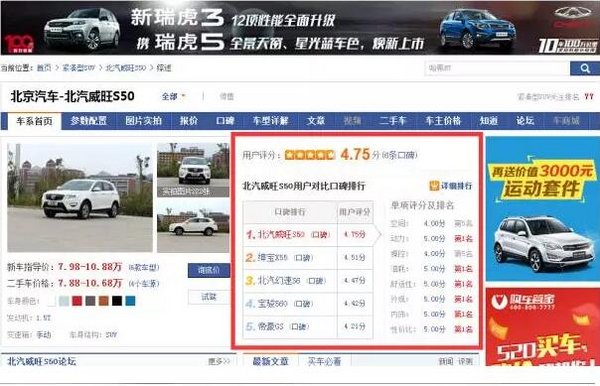Screen dimensions: 600x386
Task: Go to the 报价 tab
Action: coord(189,121)
